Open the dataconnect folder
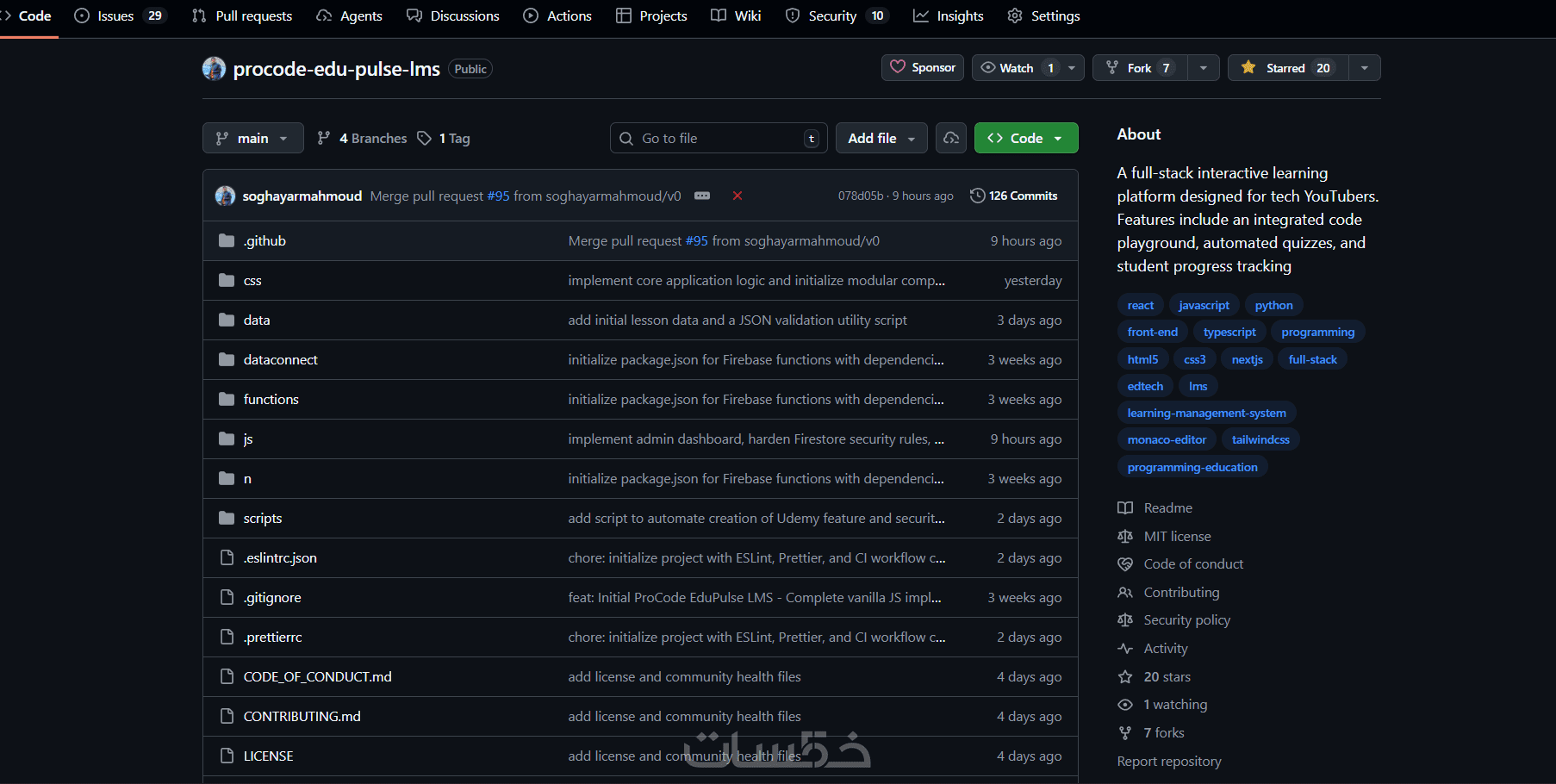 point(281,359)
